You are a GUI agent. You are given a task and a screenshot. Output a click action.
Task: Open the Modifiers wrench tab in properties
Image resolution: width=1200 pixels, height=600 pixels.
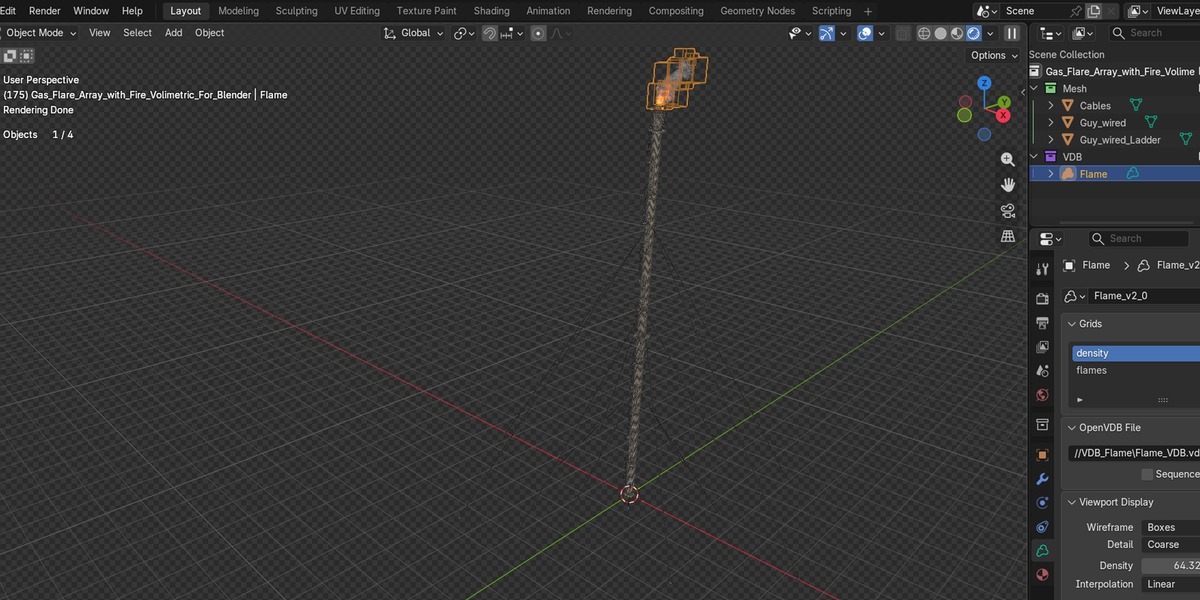[1042, 479]
